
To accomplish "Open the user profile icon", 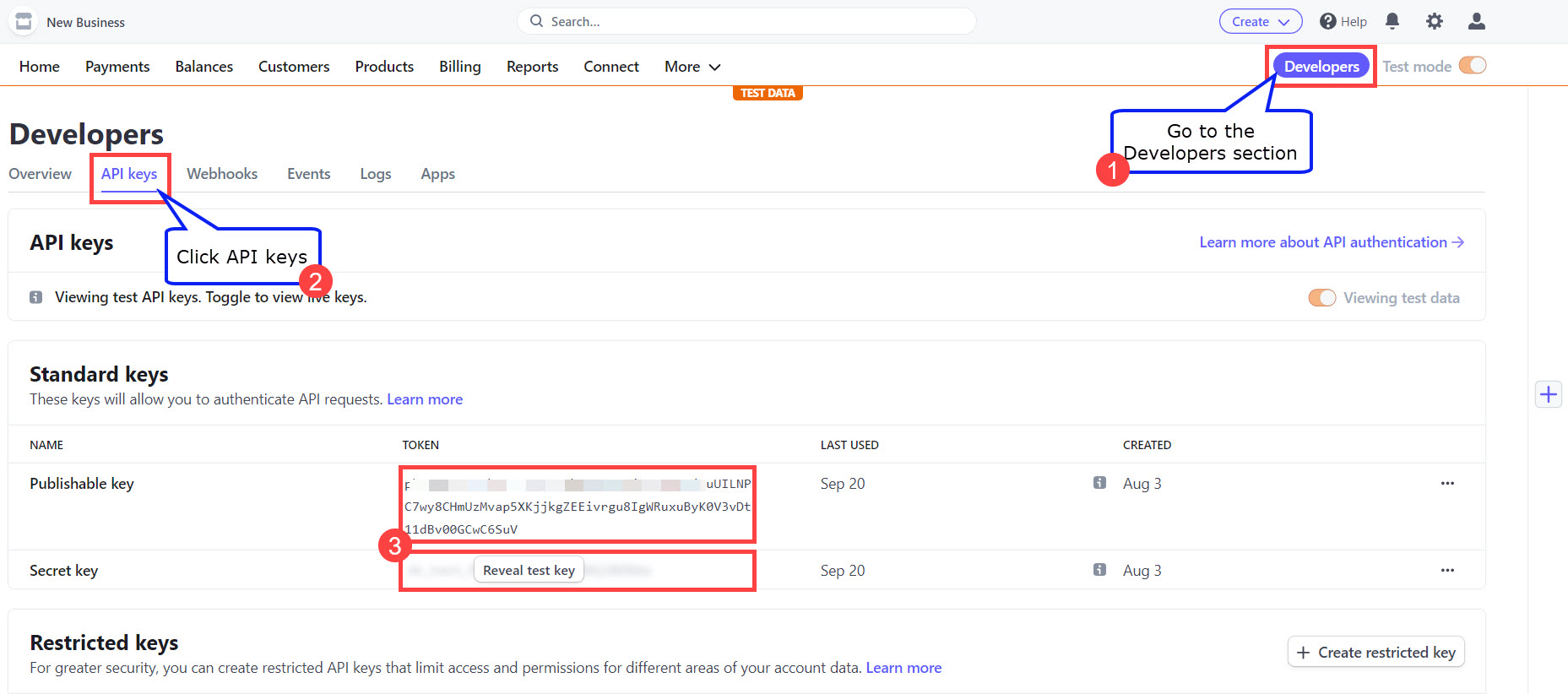I will [1476, 21].
